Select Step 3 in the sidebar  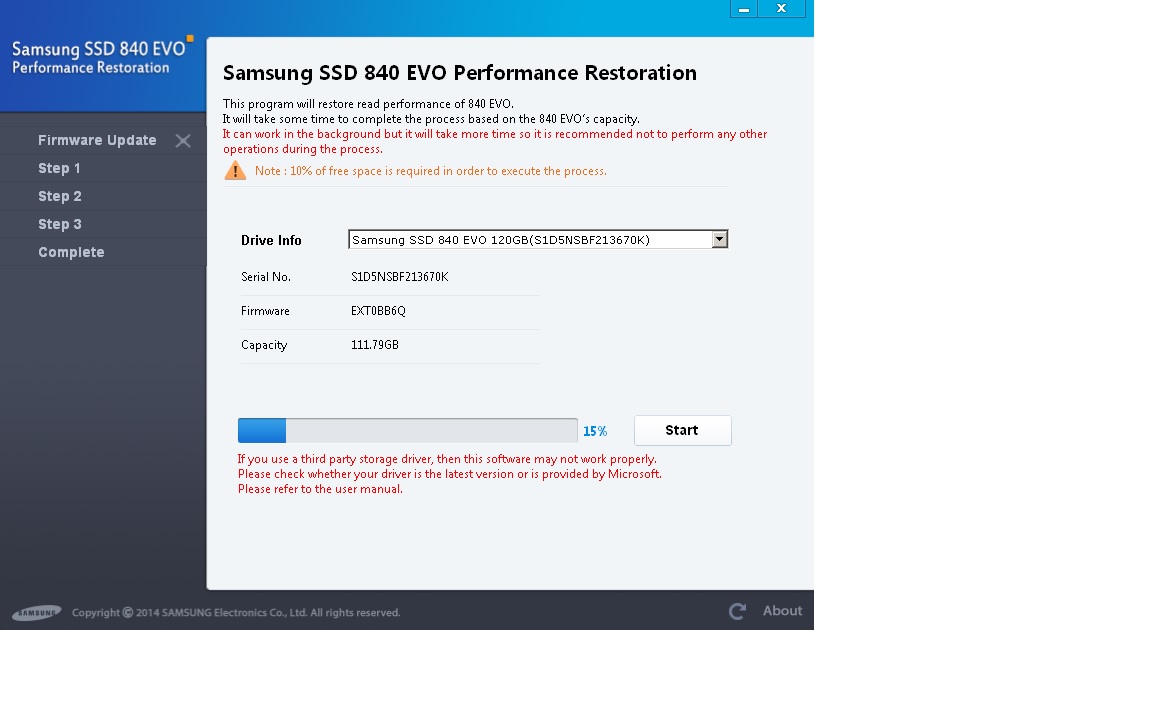(x=60, y=224)
